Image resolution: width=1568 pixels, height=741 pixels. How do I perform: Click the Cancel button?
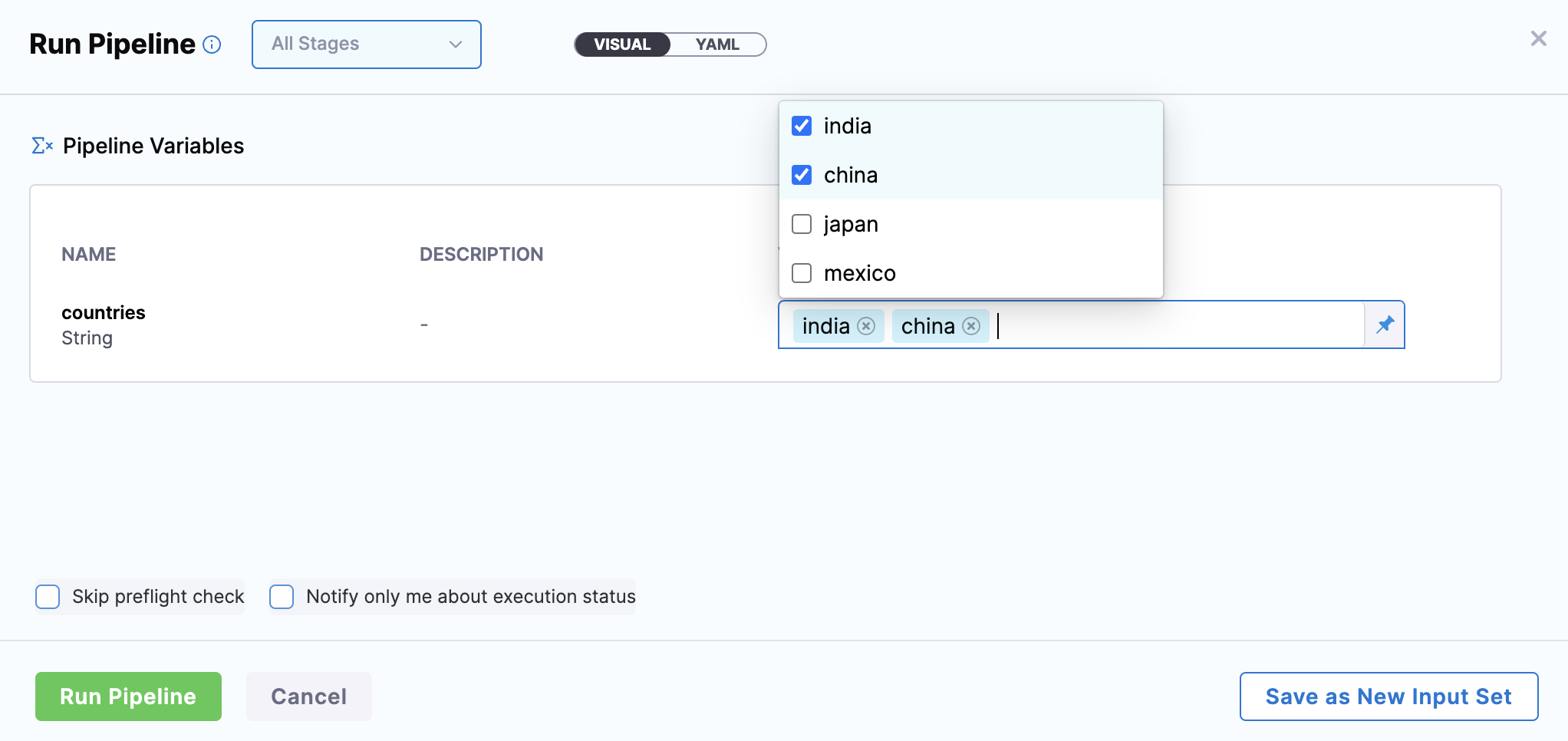coord(308,697)
